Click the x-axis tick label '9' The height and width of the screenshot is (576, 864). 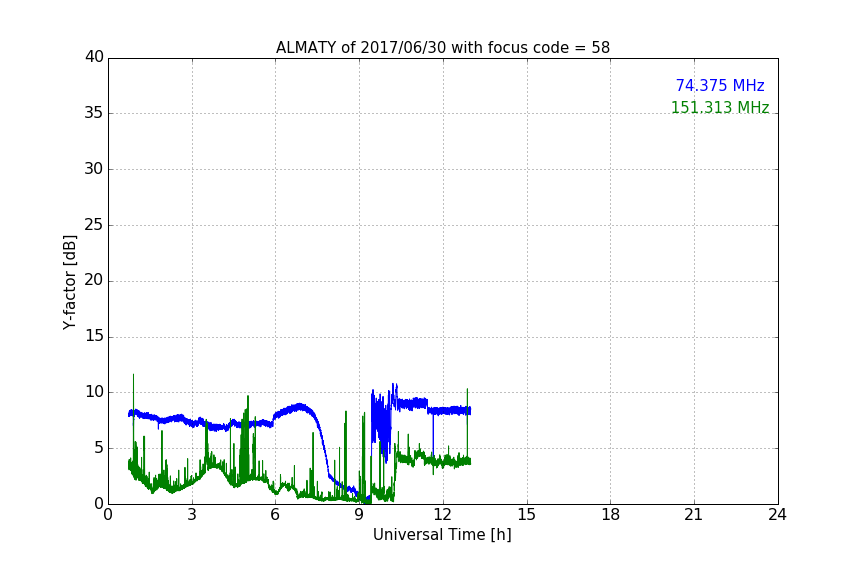click(359, 515)
